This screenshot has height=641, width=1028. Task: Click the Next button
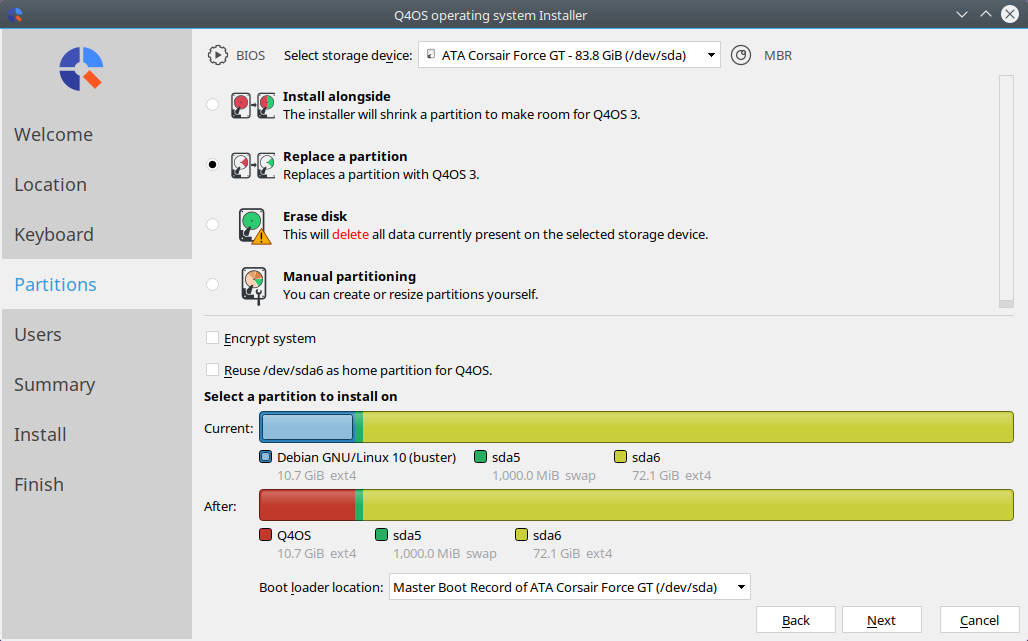click(x=882, y=620)
